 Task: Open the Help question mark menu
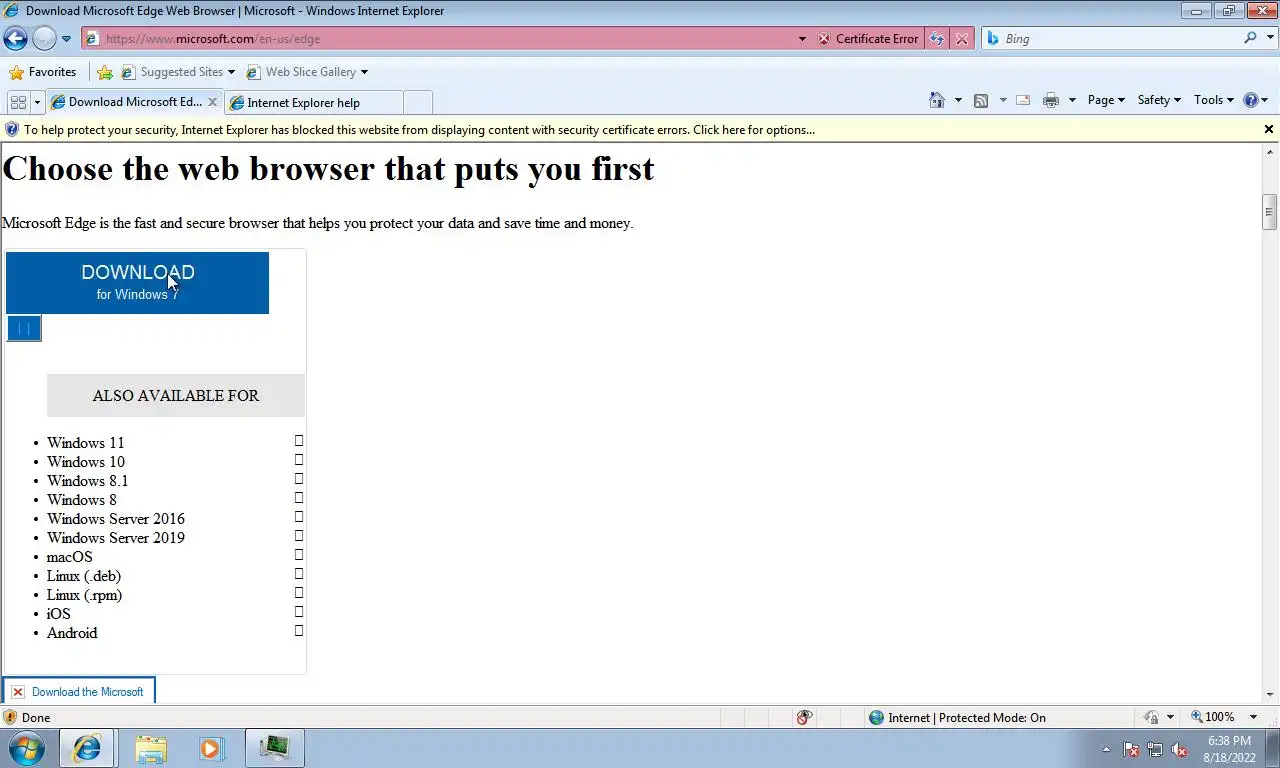coord(1255,100)
